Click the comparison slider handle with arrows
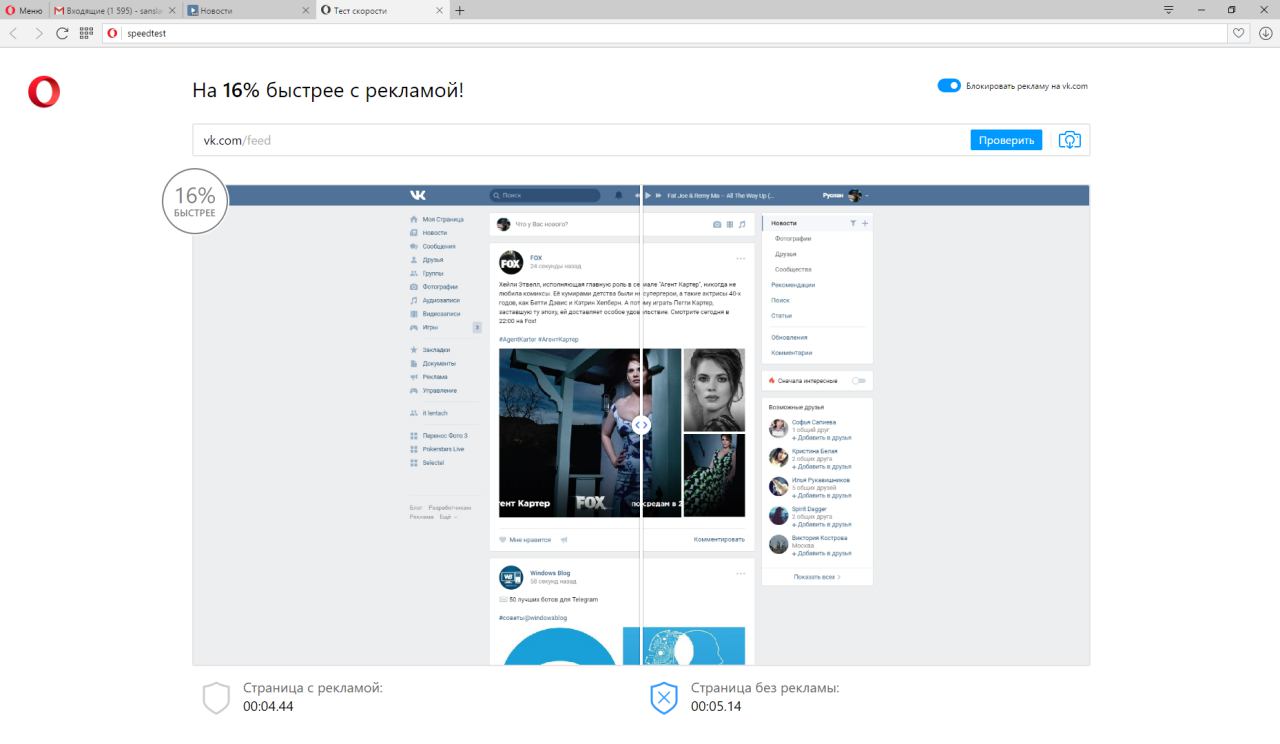The image size is (1280, 744). pyautogui.click(x=641, y=425)
